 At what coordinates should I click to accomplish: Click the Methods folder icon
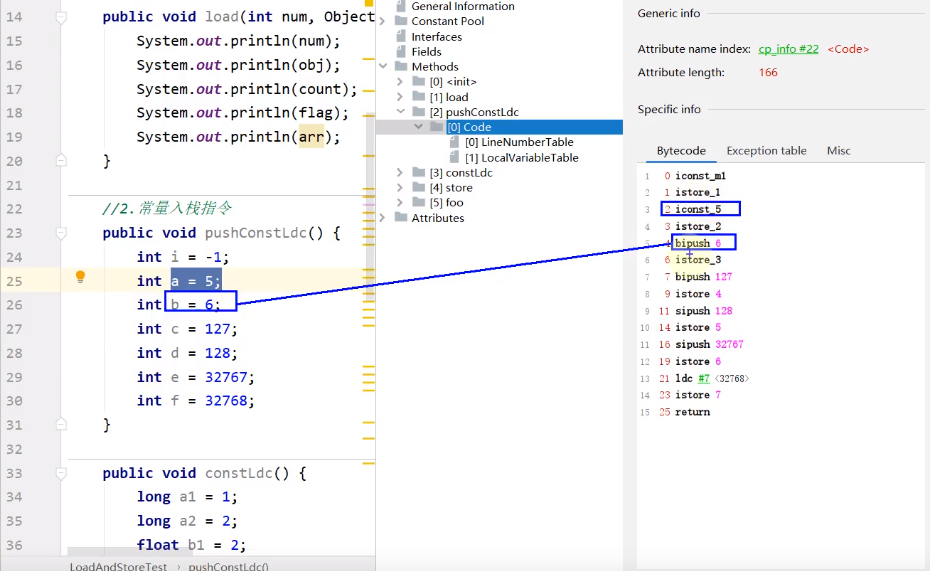[401, 66]
